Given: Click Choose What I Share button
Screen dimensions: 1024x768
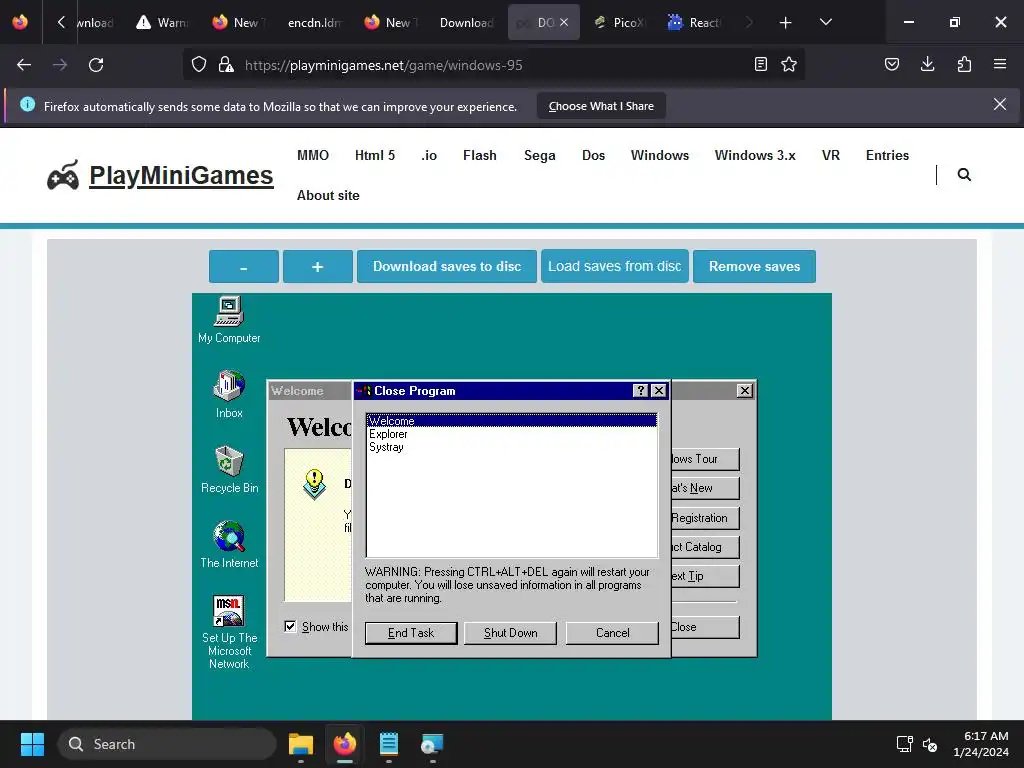Looking at the screenshot, I should click(601, 106).
